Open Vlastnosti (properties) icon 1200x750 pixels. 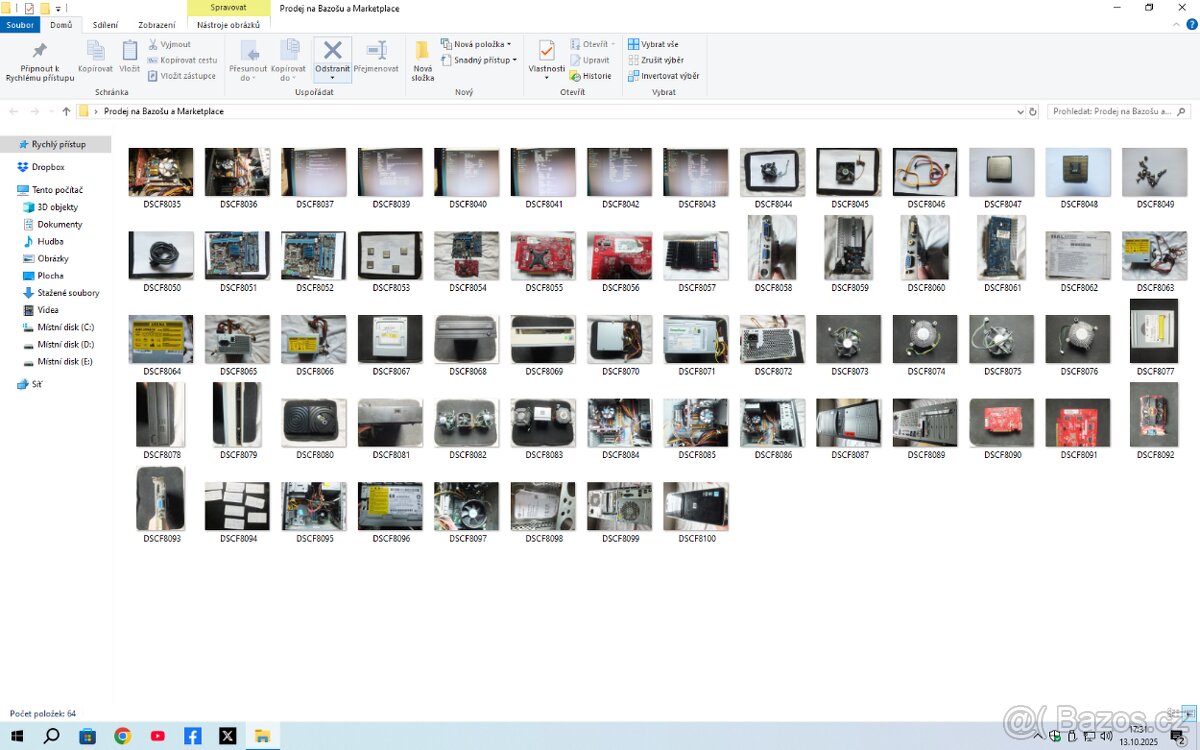click(x=546, y=58)
